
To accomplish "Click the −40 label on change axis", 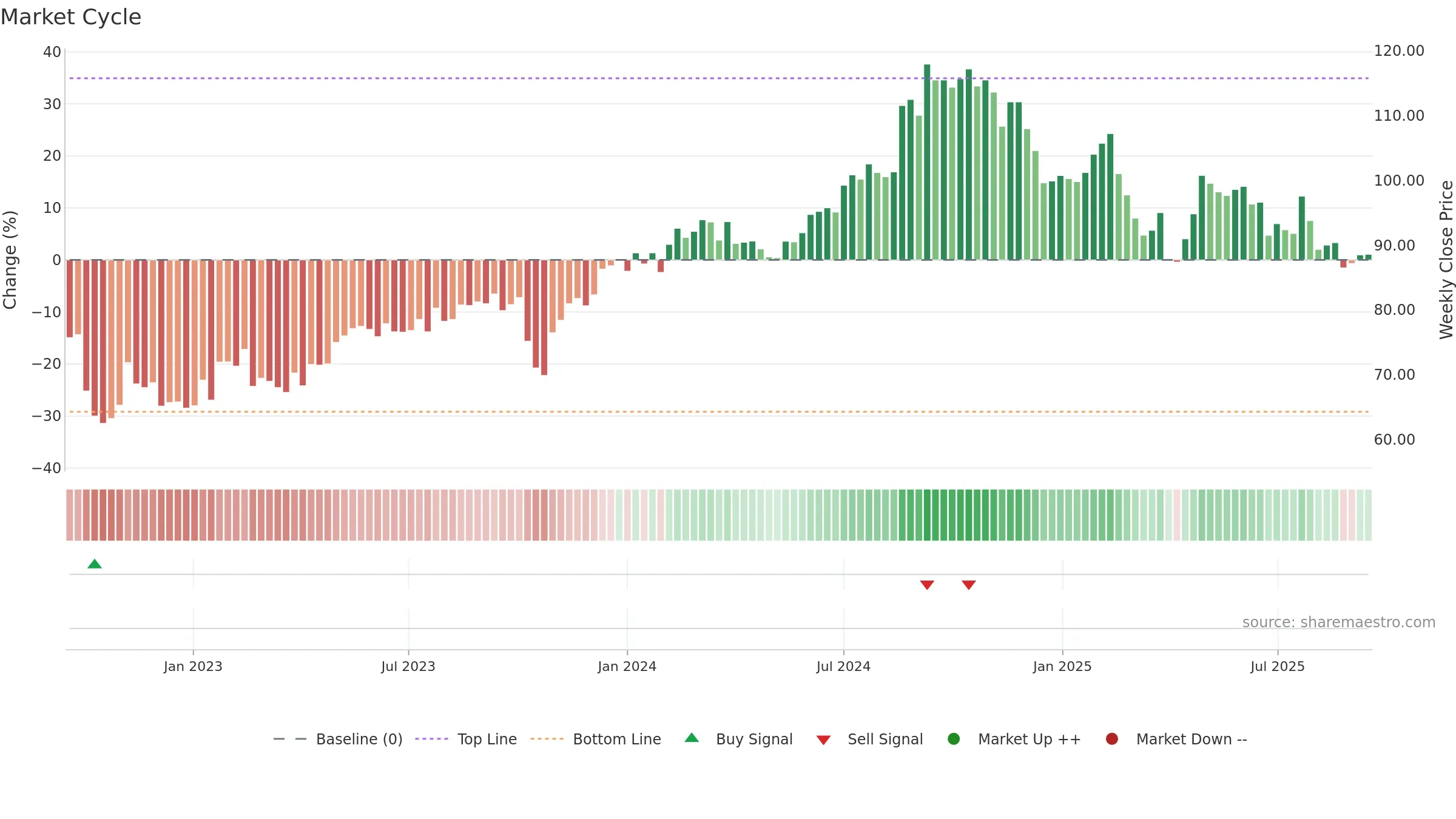I will [x=47, y=468].
